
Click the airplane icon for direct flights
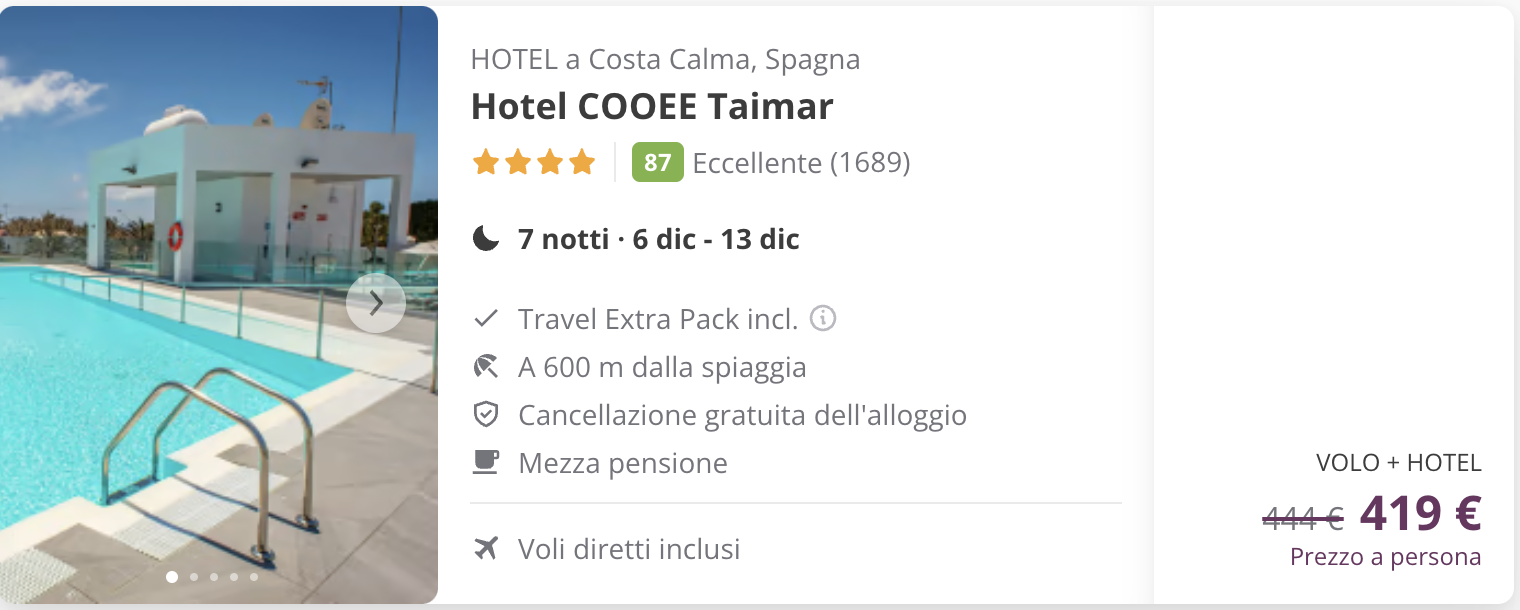click(x=486, y=548)
